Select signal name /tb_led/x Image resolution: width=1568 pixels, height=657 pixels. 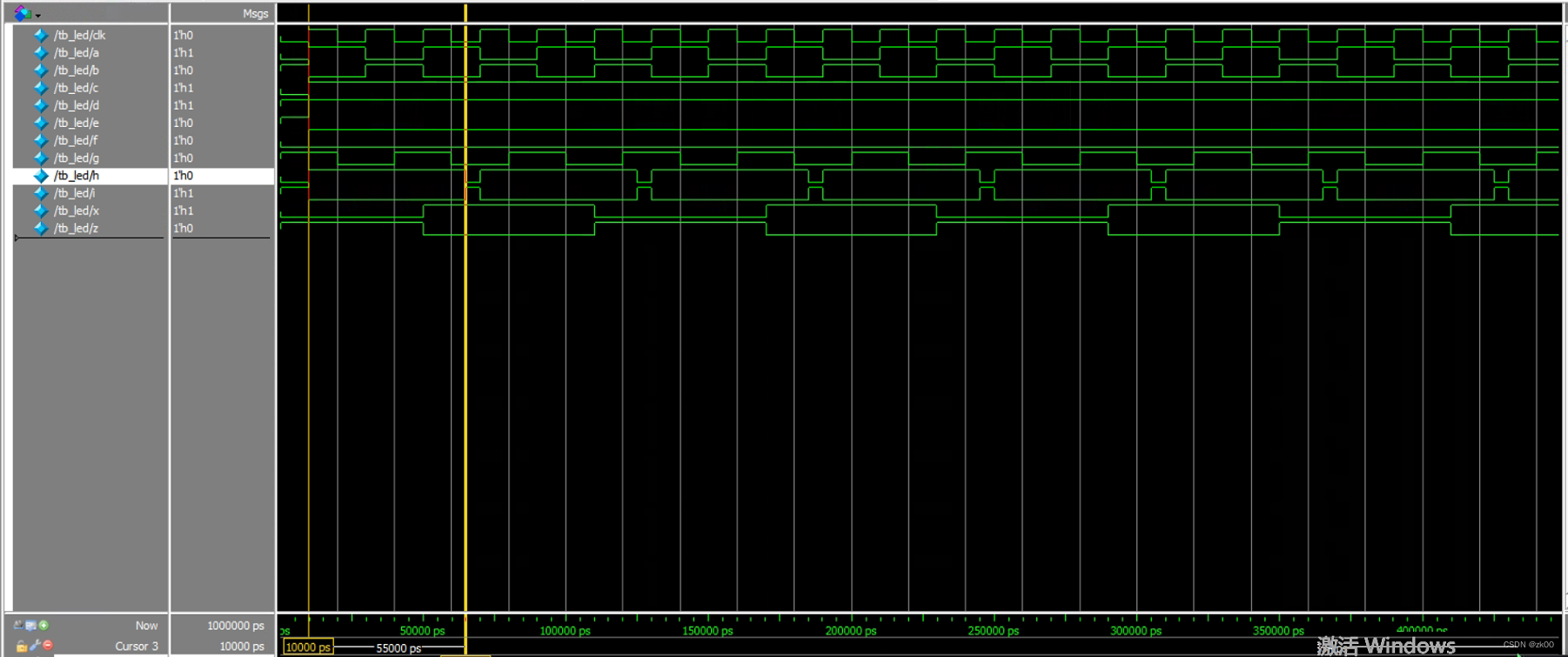coord(77,211)
